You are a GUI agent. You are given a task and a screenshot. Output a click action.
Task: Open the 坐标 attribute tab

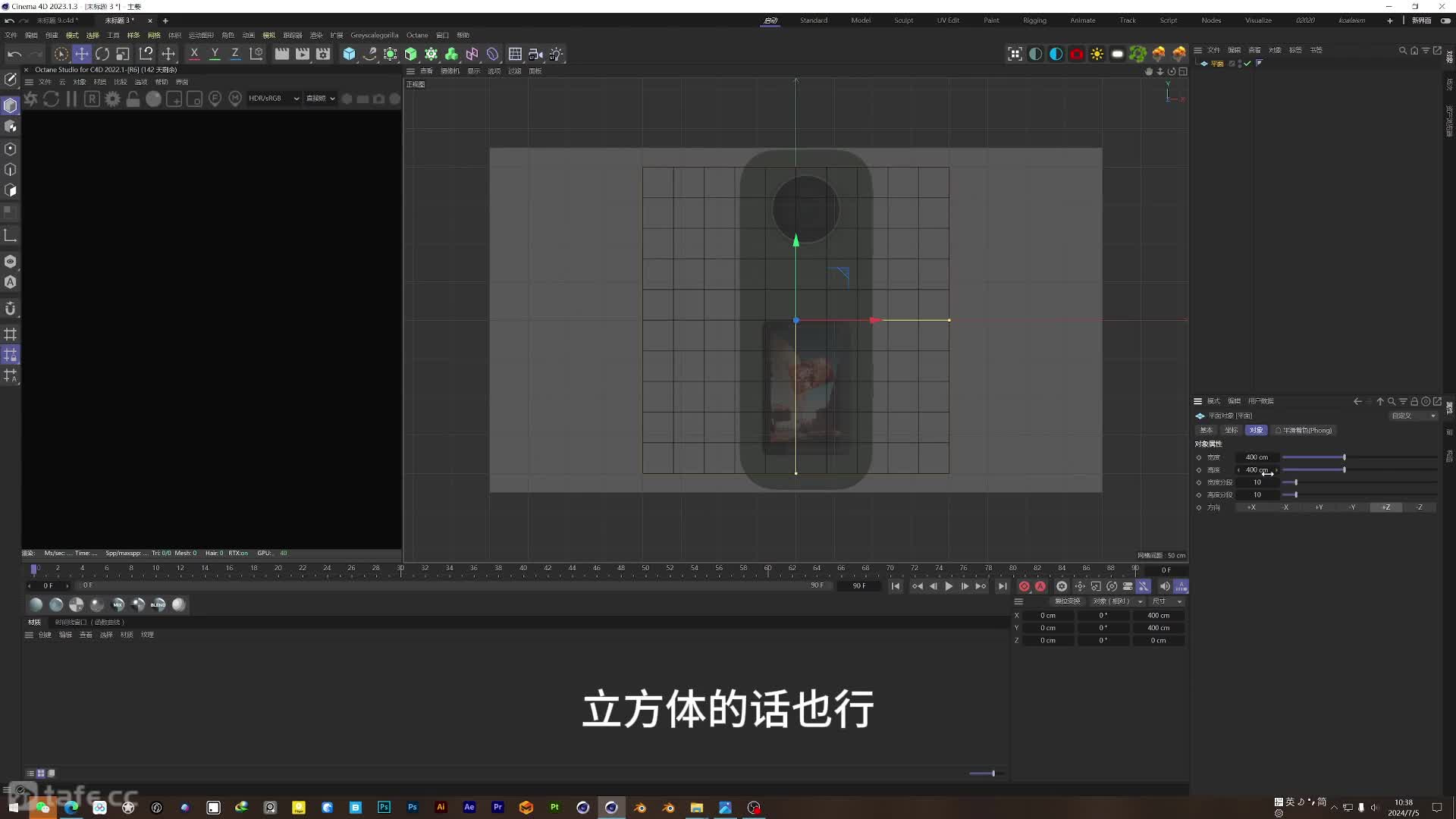tap(1232, 430)
